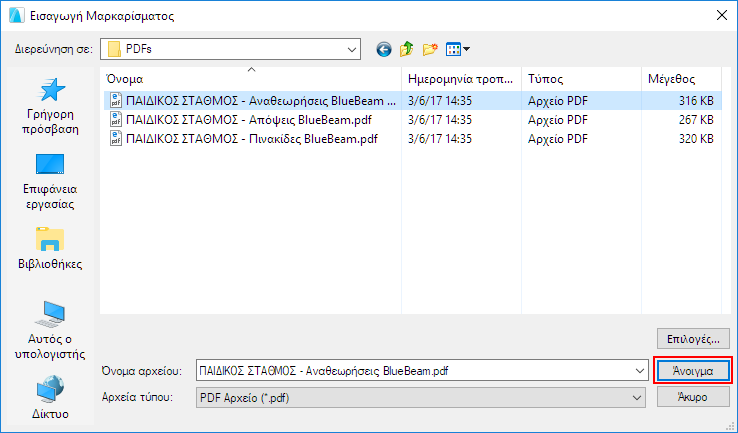The image size is (738, 433).
Task: Click the Επιλογές options button
Action: [x=693, y=337]
